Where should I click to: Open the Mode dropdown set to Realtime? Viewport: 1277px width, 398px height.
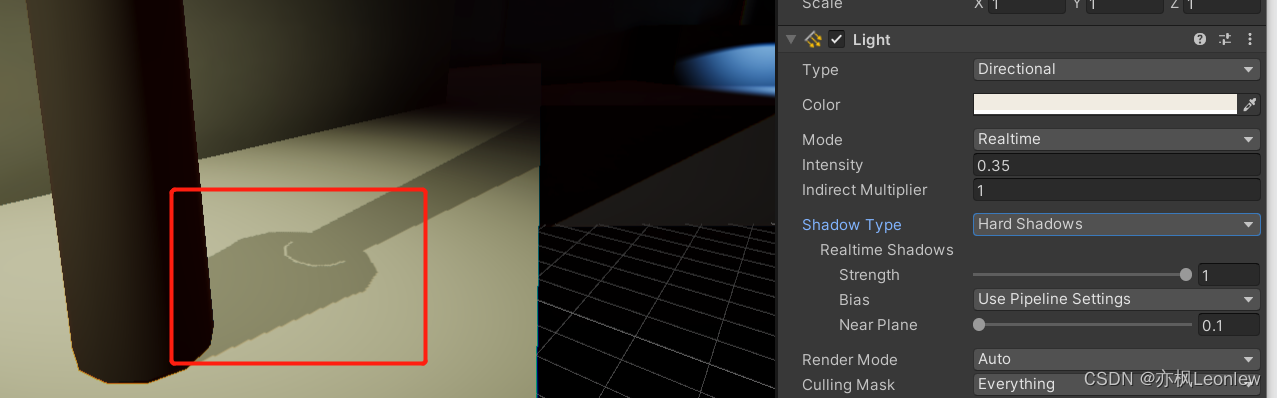(1116, 139)
